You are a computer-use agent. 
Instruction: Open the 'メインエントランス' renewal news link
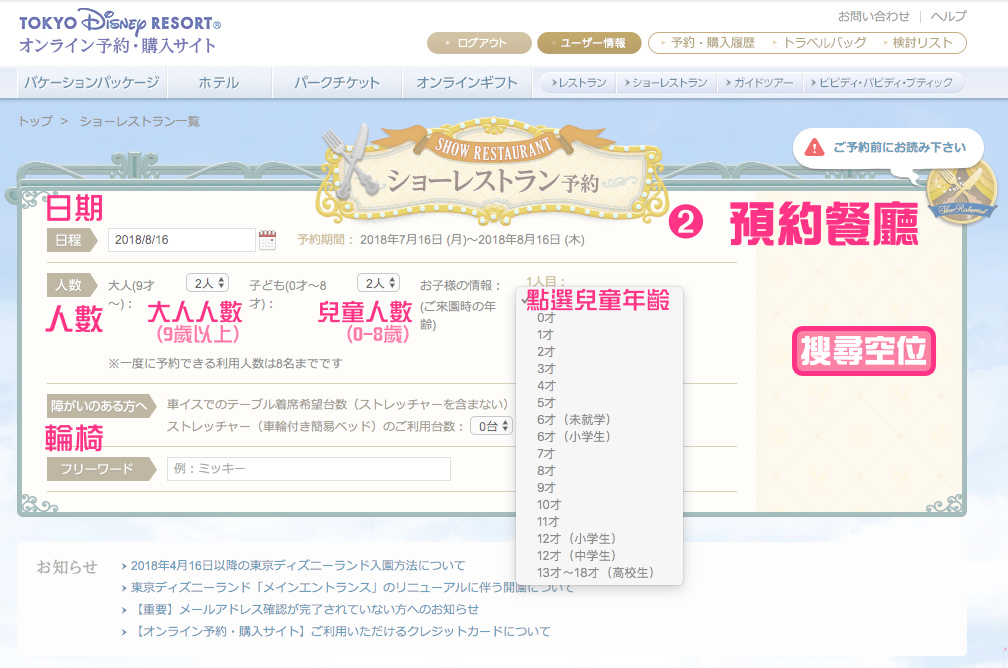(x=352, y=588)
